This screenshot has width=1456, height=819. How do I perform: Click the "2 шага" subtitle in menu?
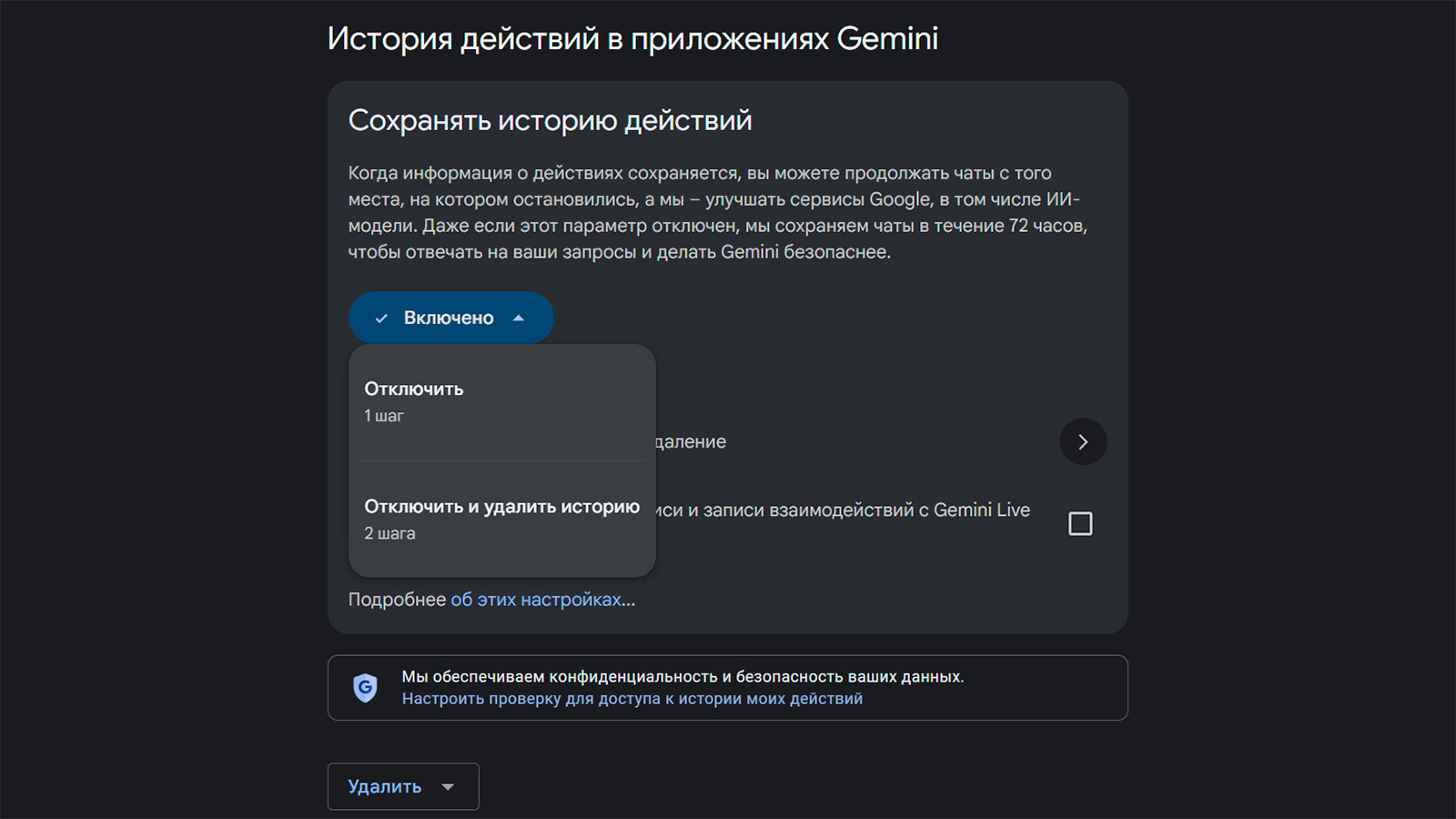click(389, 534)
